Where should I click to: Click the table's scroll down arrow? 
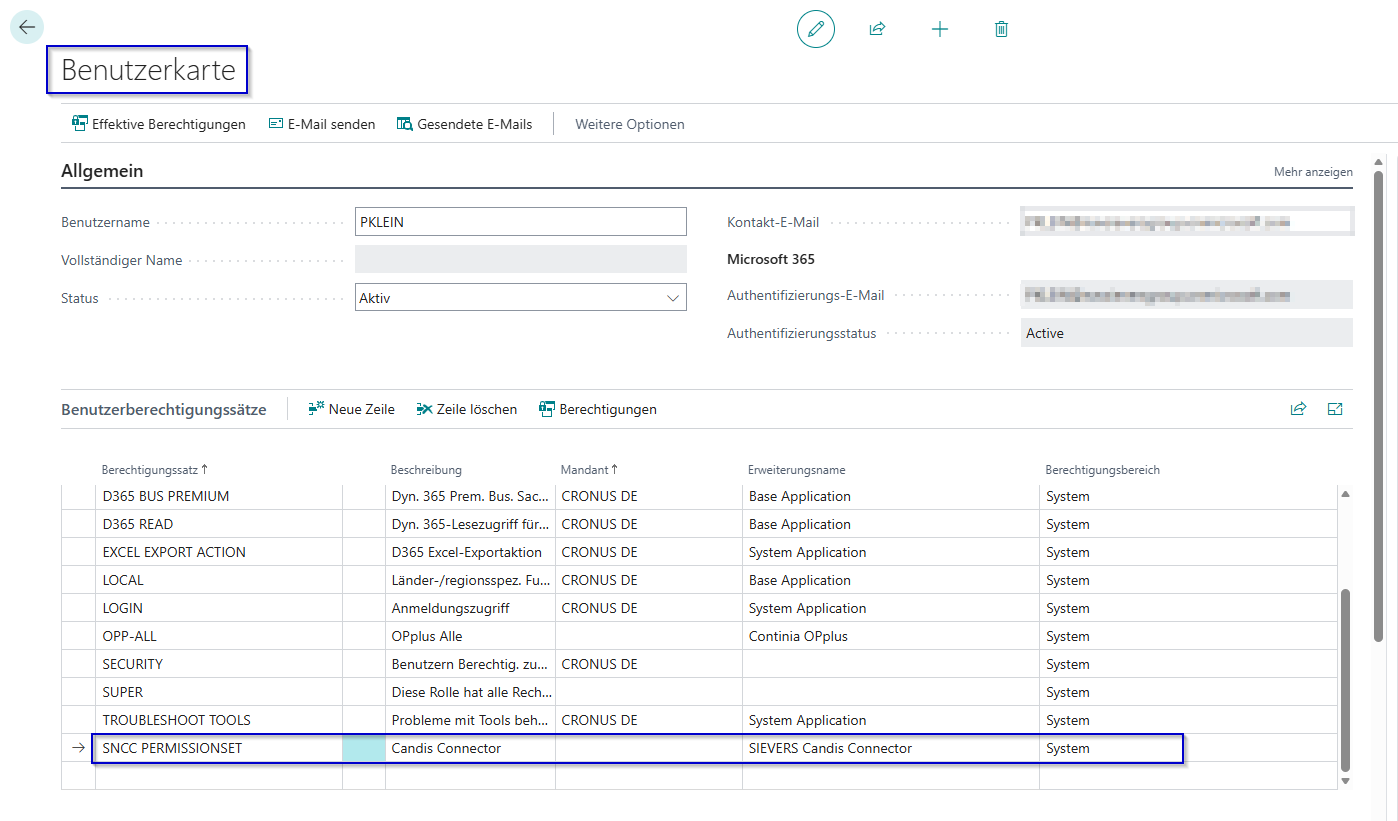point(1345,780)
